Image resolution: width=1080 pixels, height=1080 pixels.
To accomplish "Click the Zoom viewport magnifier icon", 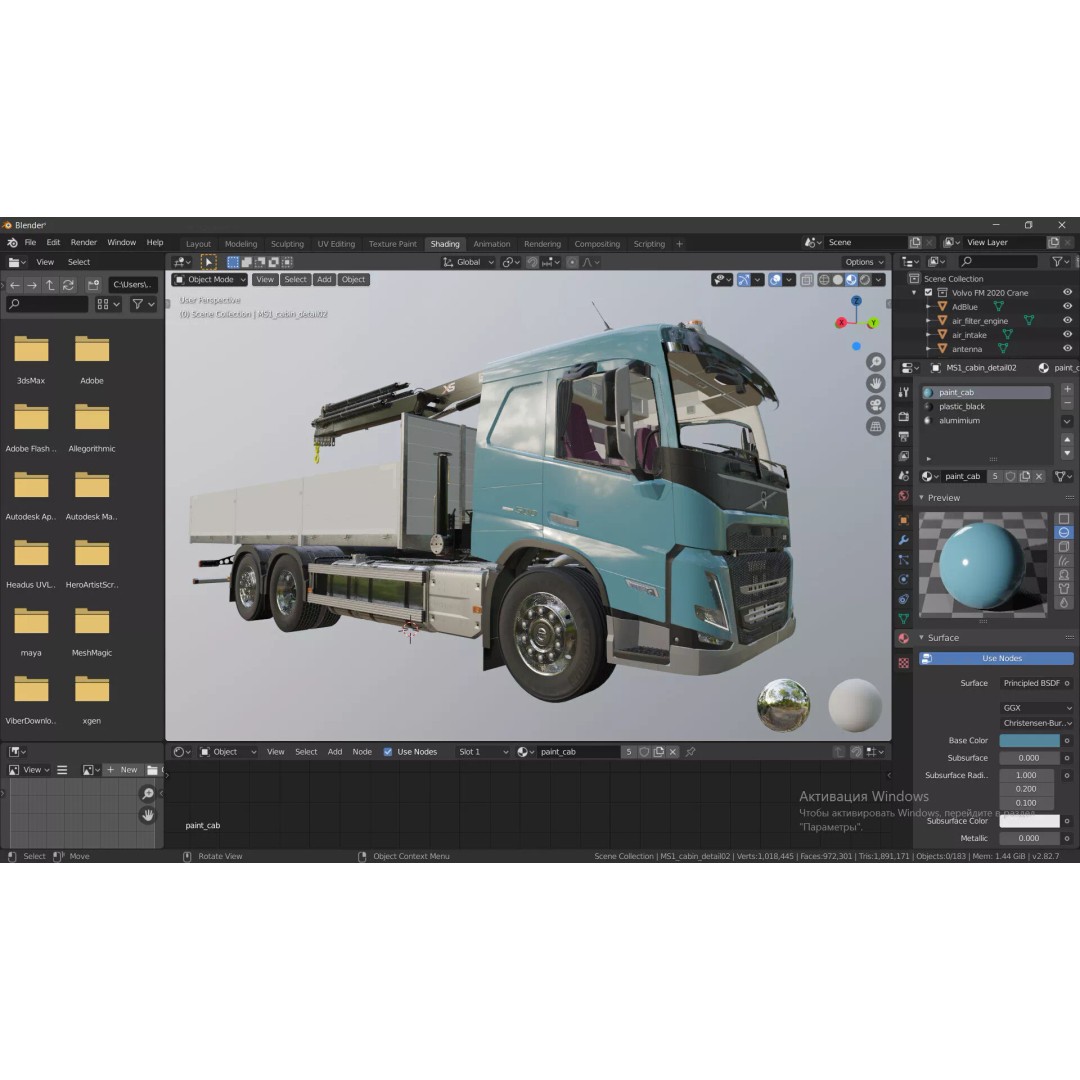I will tap(875, 362).
